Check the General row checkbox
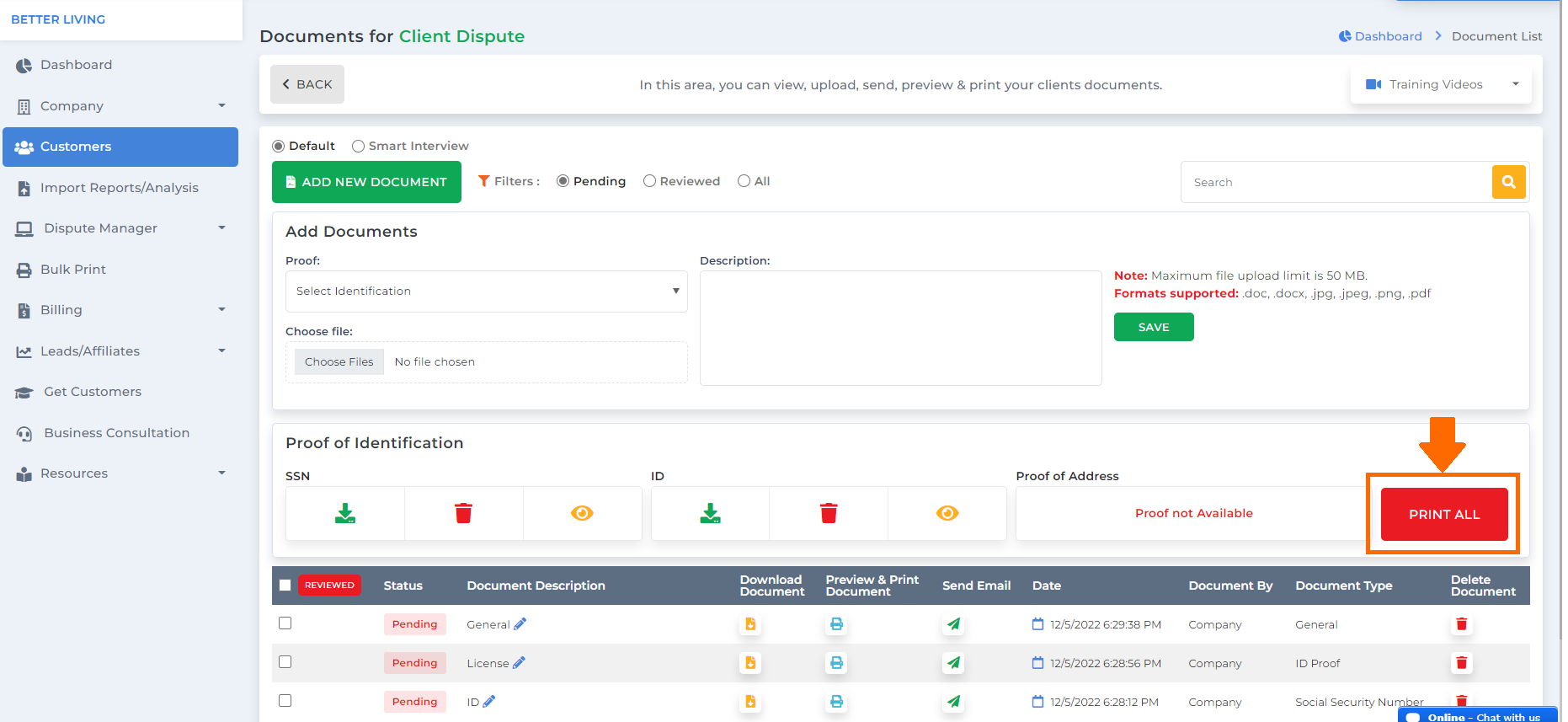 285,623
